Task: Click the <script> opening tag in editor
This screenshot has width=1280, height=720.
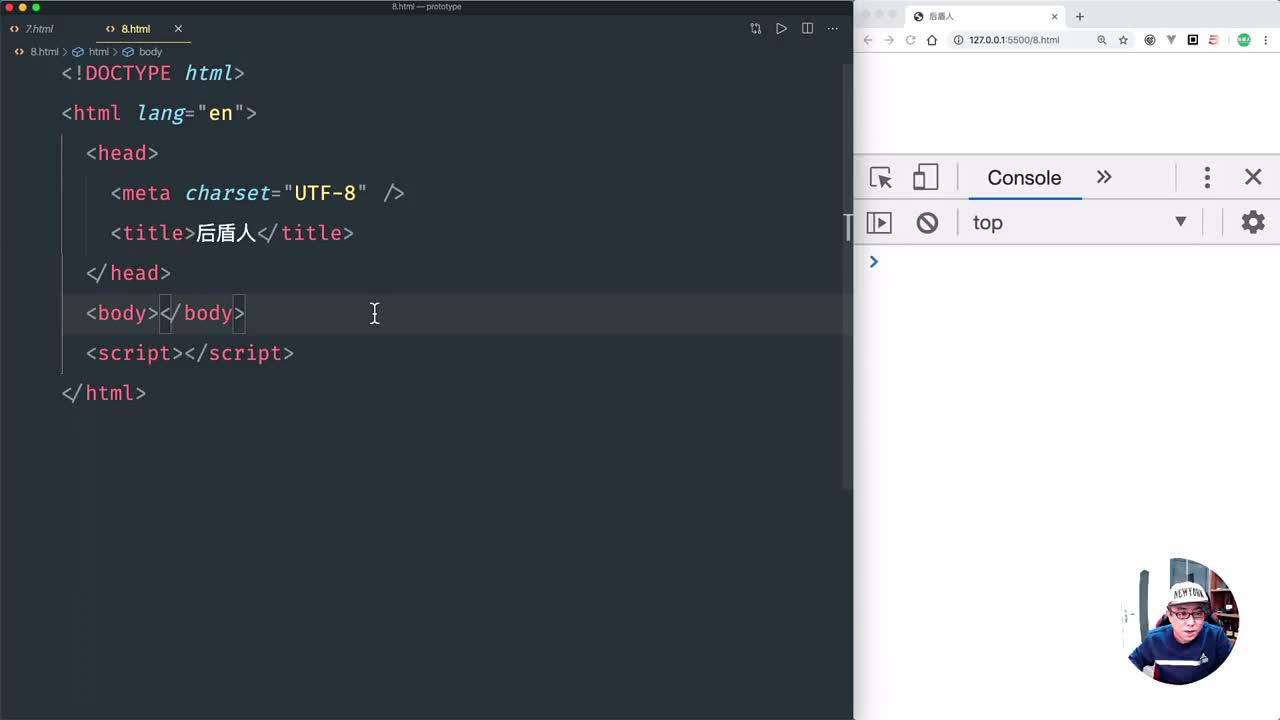Action: (x=134, y=353)
